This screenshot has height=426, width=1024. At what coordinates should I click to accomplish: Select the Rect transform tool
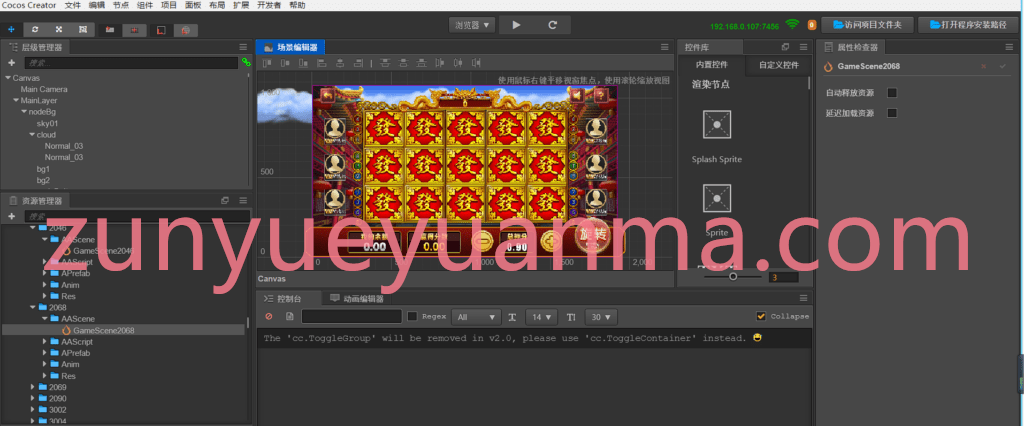(83, 29)
